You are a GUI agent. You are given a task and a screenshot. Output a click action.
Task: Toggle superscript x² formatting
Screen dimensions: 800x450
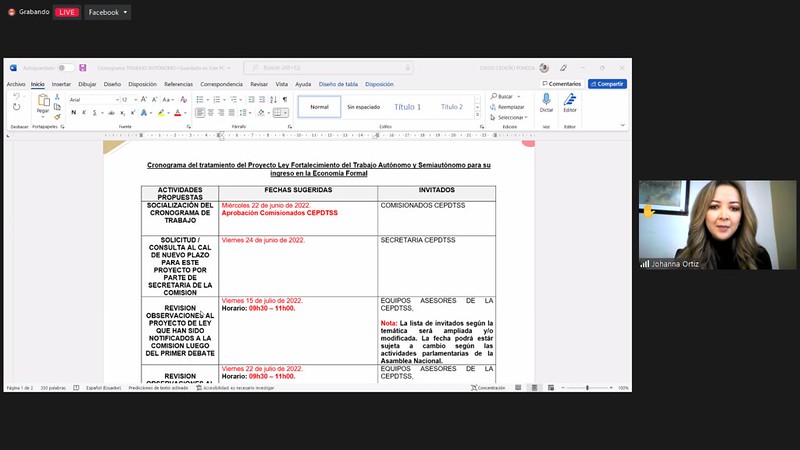coord(133,113)
